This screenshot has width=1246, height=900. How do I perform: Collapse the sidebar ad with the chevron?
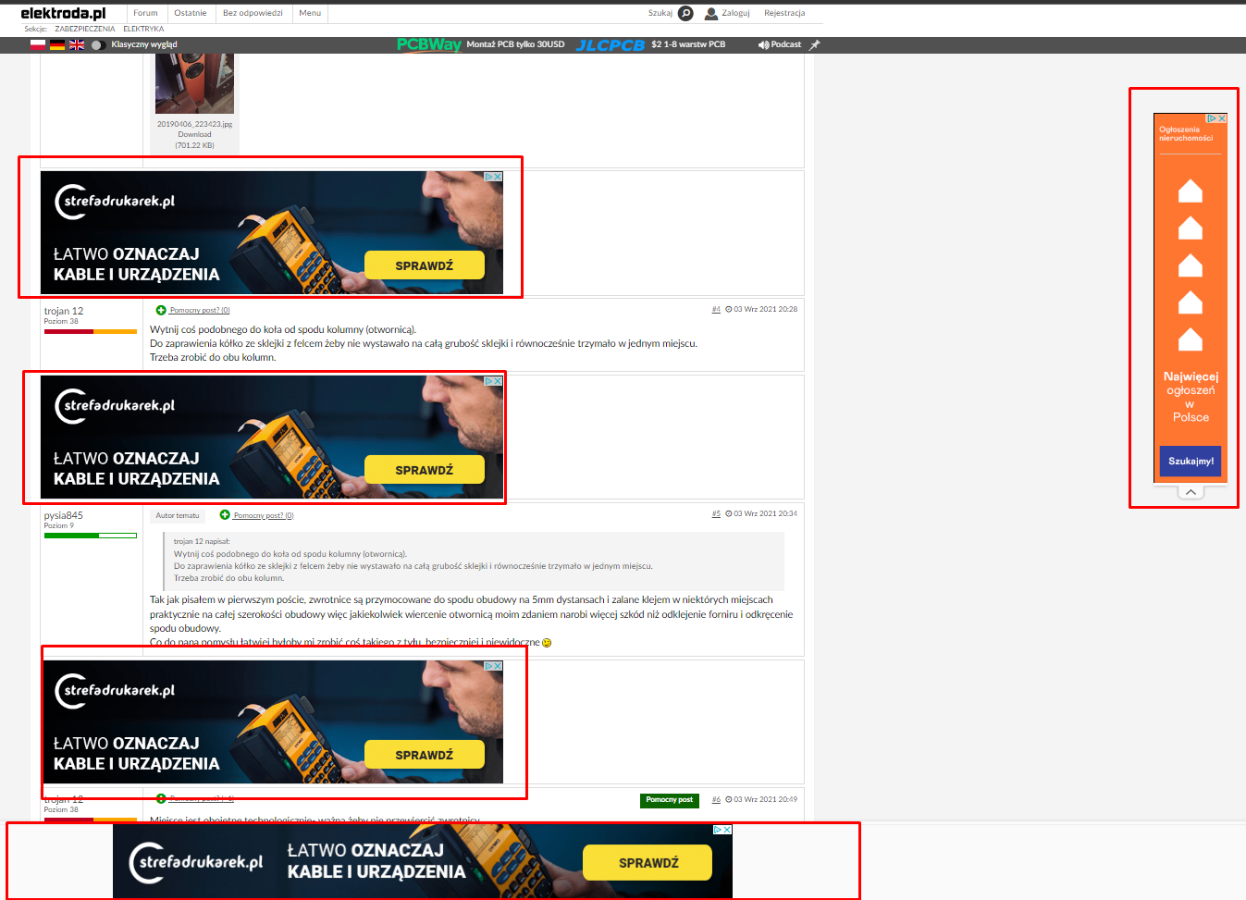click(1190, 492)
